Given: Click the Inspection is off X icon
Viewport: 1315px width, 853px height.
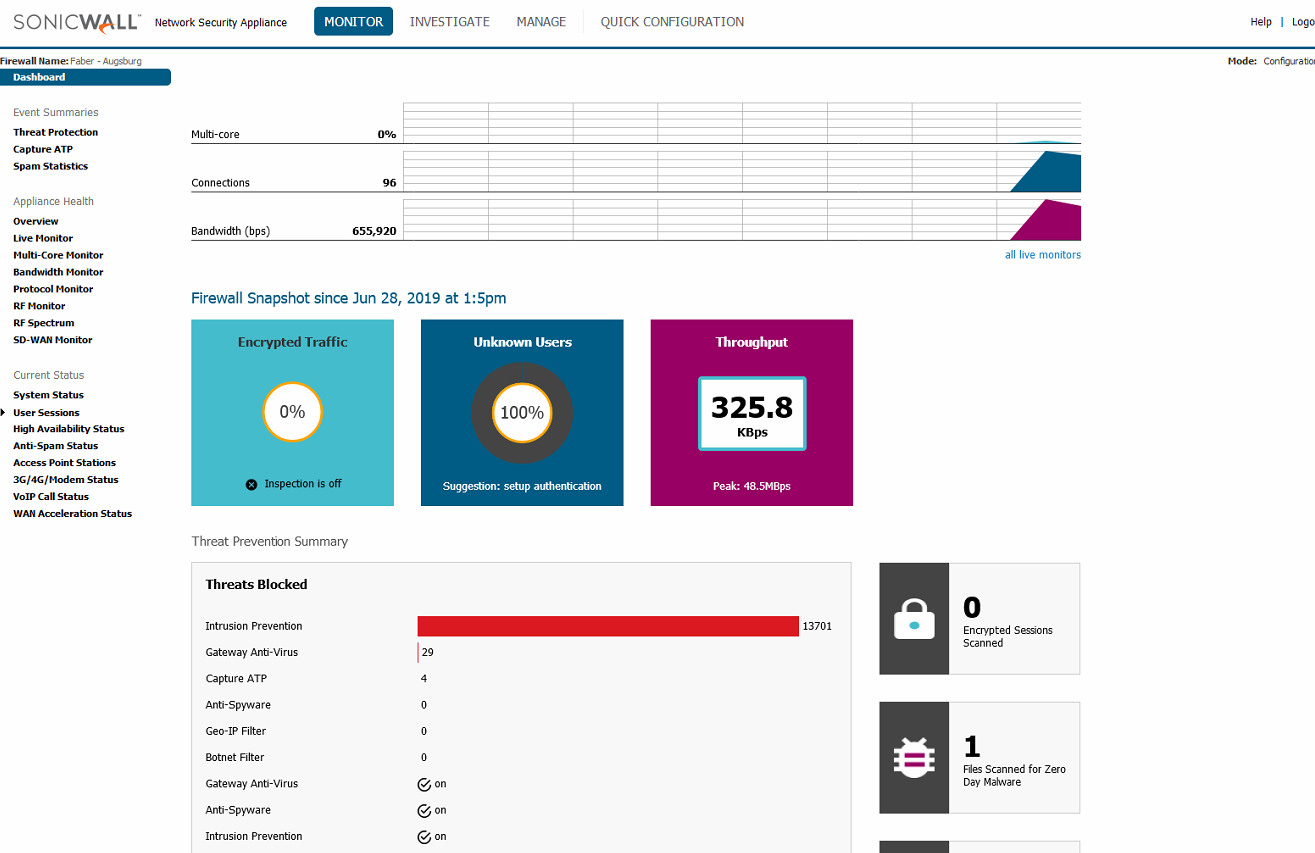Looking at the screenshot, I should tap(252, 484).
